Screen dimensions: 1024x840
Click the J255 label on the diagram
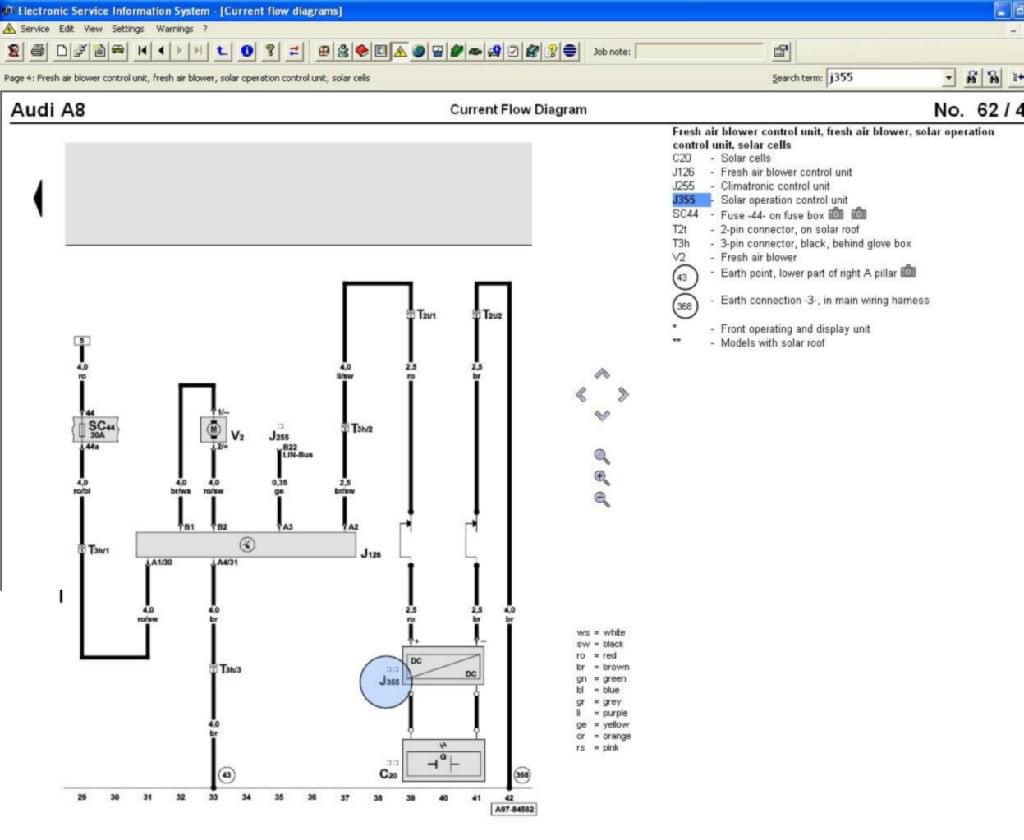279,436
